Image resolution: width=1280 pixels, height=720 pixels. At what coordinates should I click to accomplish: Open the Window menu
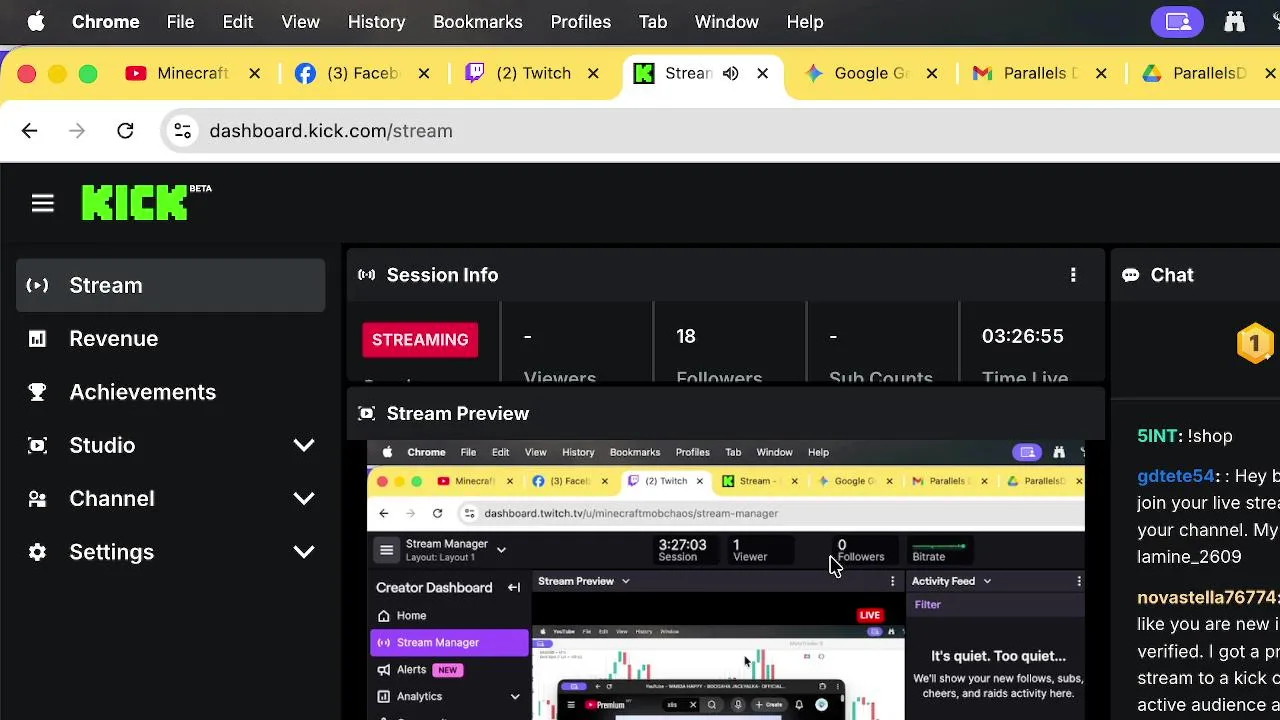pyautogui.click(x=726, y=21)
